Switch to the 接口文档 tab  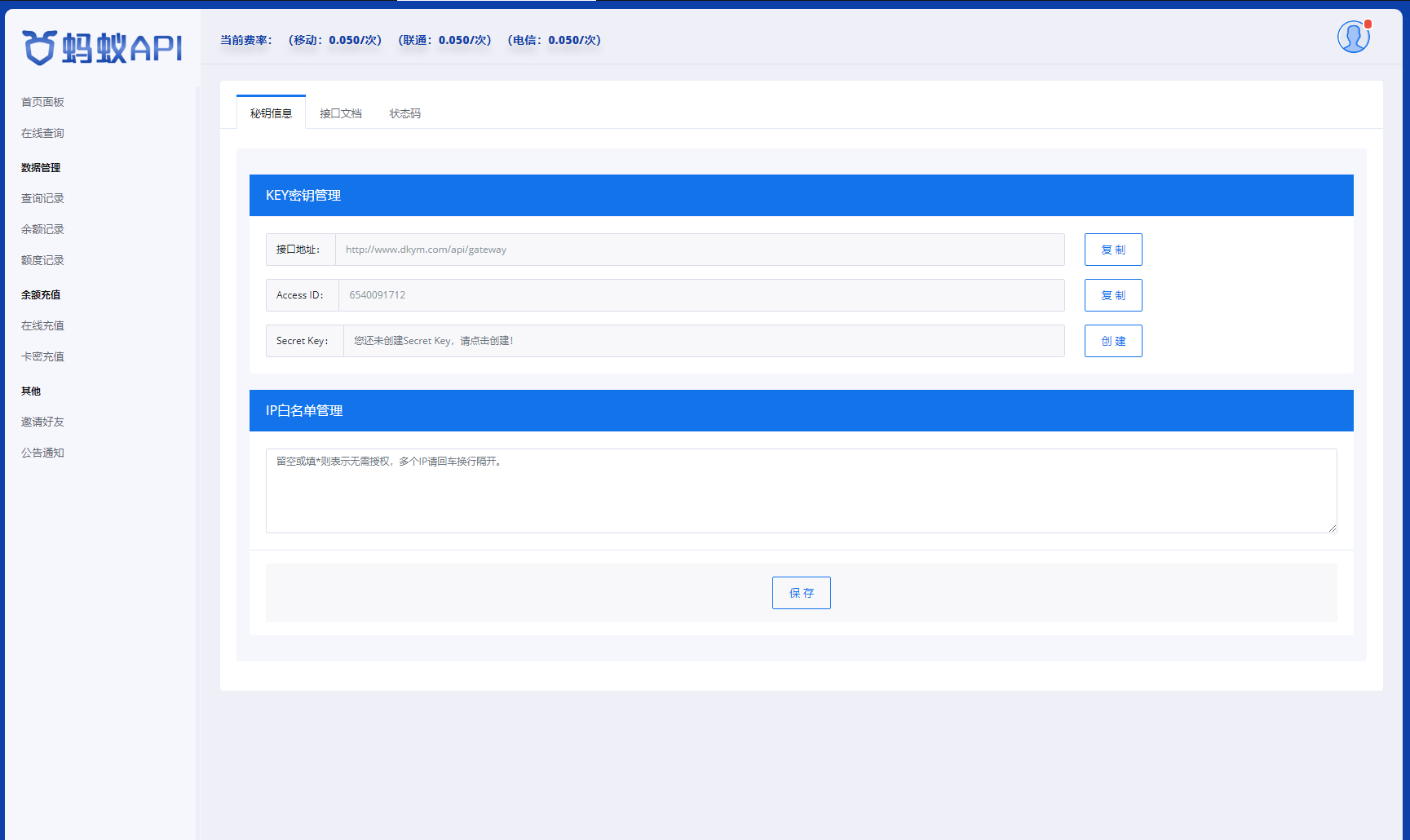(x=340, y=113)
